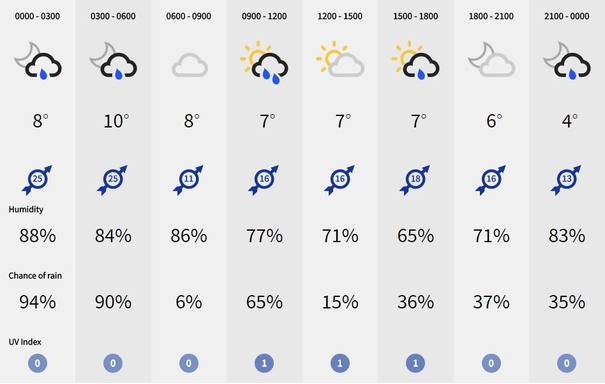The image size is (605, 384).
Task: Select the wind speed 13 arrow icon
Action: click(x=566, y=180)
